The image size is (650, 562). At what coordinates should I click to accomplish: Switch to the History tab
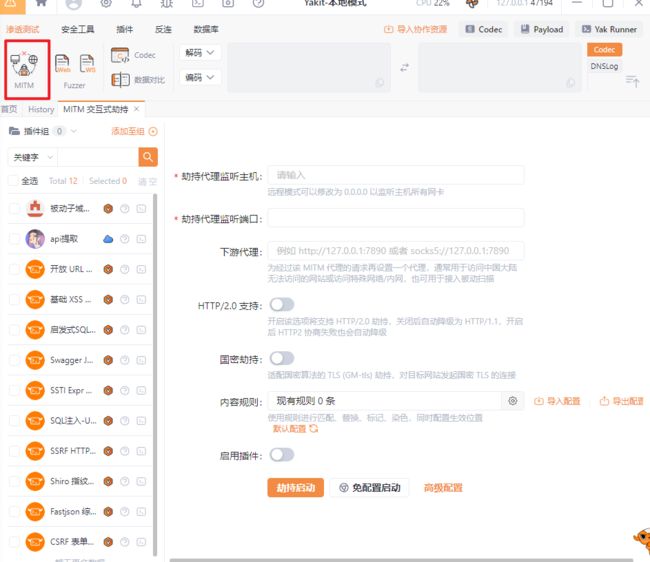point(41,109)
